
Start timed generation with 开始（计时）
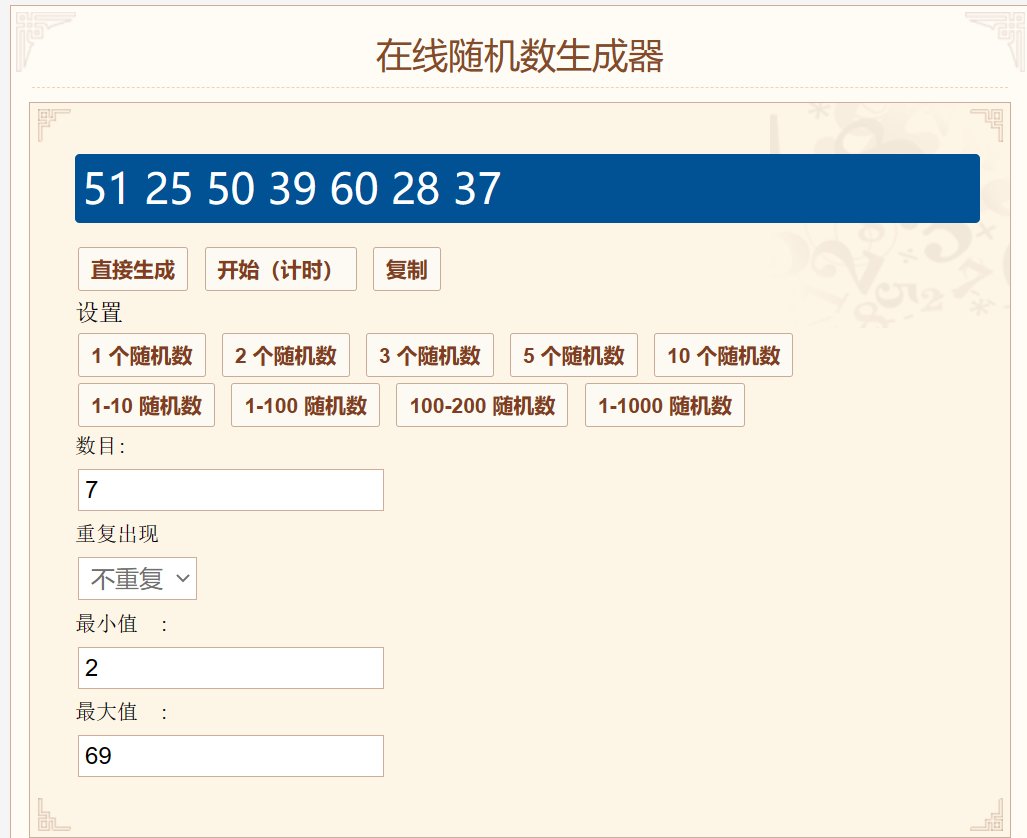click(281, 269)
